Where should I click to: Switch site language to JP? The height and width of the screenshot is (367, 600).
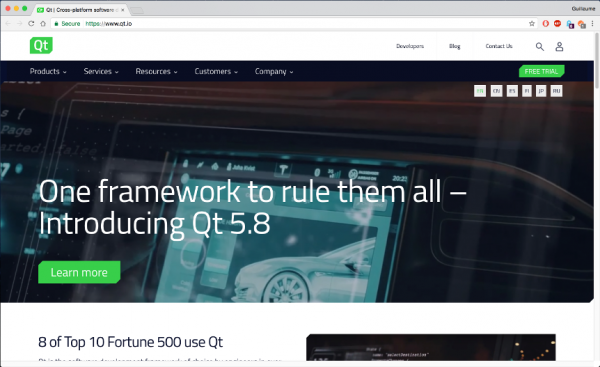coord(541,91)
